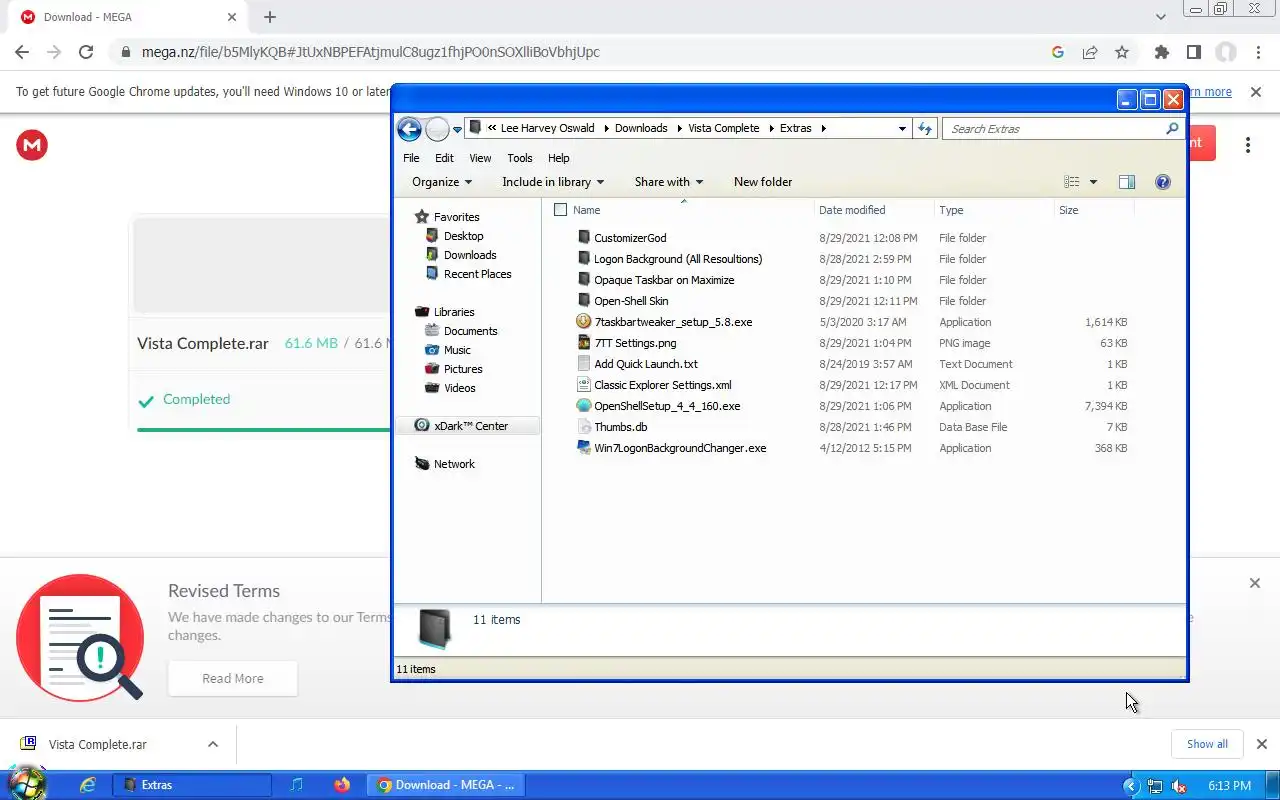Dismiss the Revised Terms banner

(x=1255, y=583)
